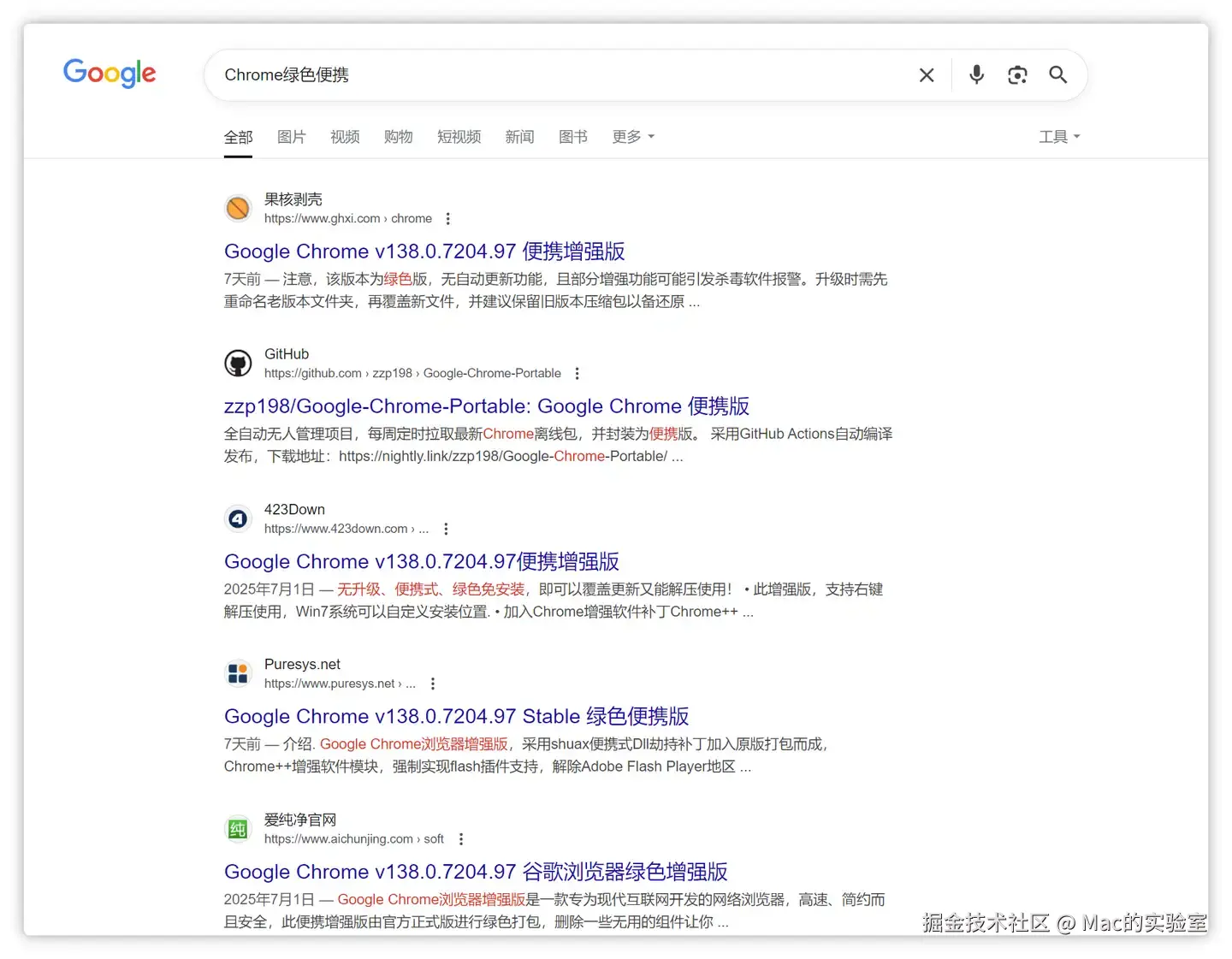1232x959 pixels.
Task: Select the 全部 tab
Action: coord(239,137)
